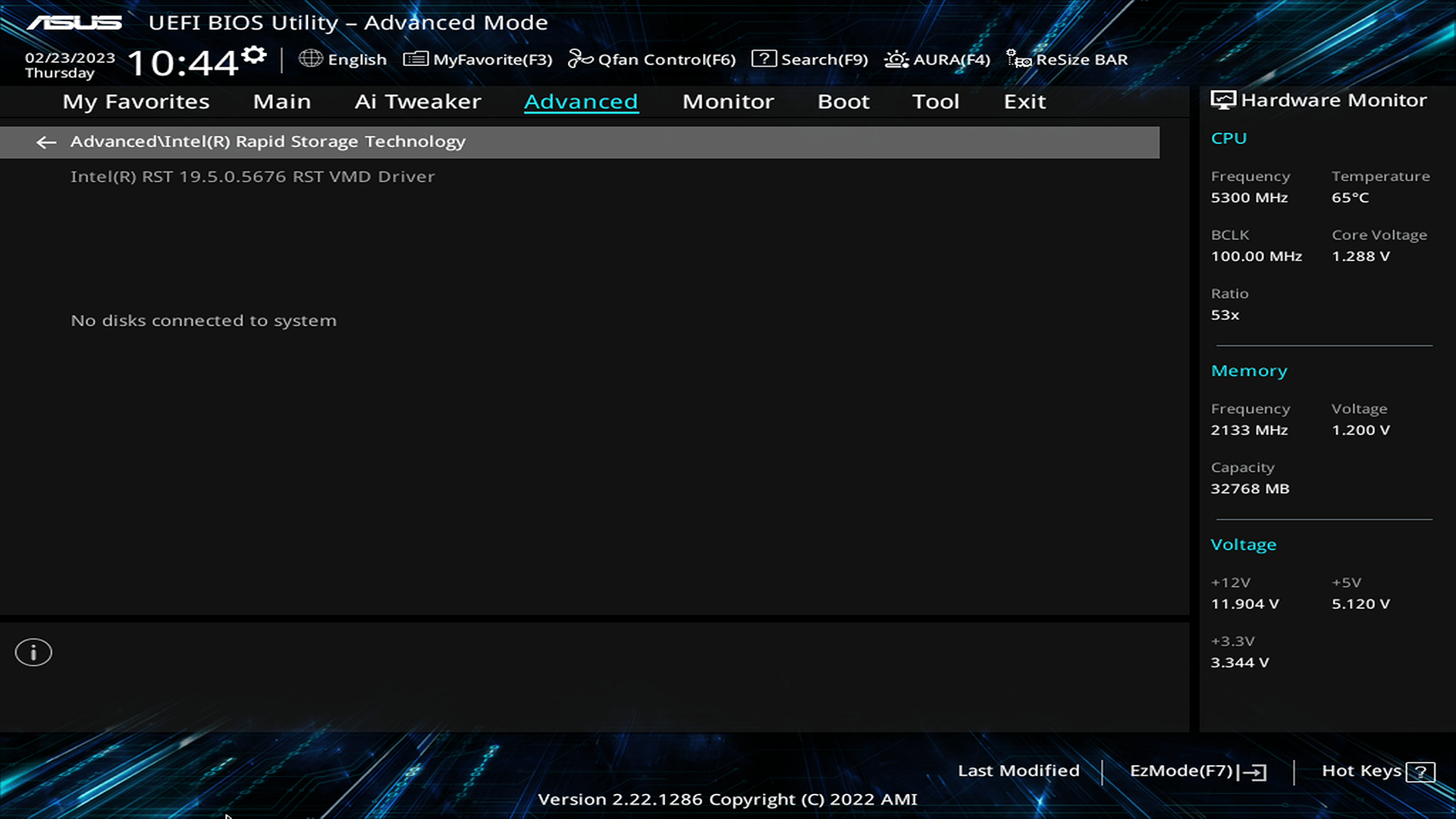The height and width of the screenshot is (819, 1456).
Task: Change language via English label
Action: click(357, 59)
